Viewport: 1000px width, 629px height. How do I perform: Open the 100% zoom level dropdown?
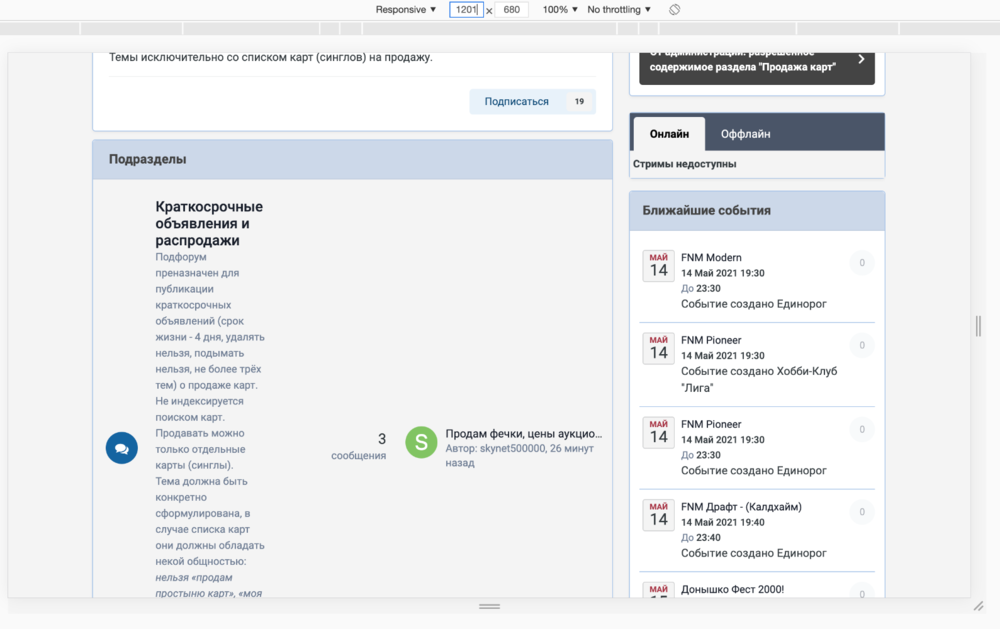(560, 10)
